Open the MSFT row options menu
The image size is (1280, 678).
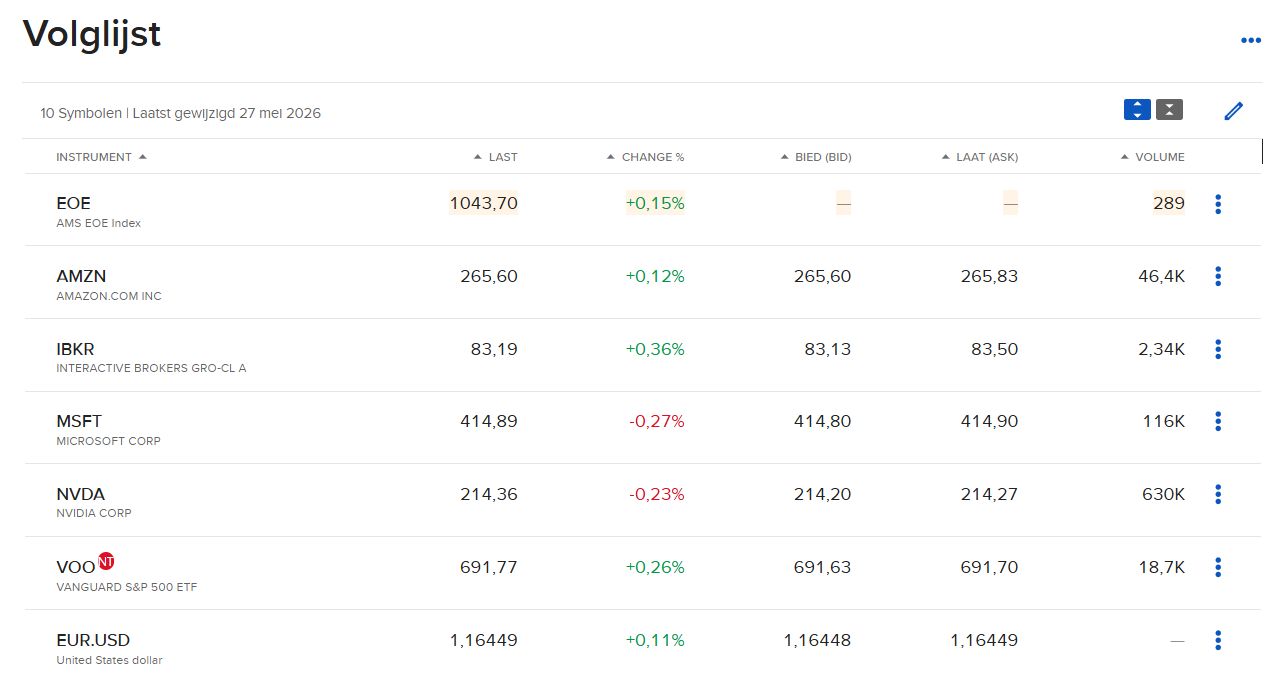[1218, 421]
